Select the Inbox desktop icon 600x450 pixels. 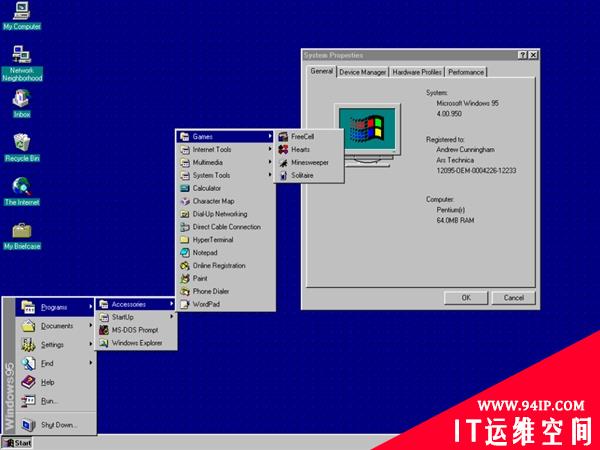coord(21,104)
